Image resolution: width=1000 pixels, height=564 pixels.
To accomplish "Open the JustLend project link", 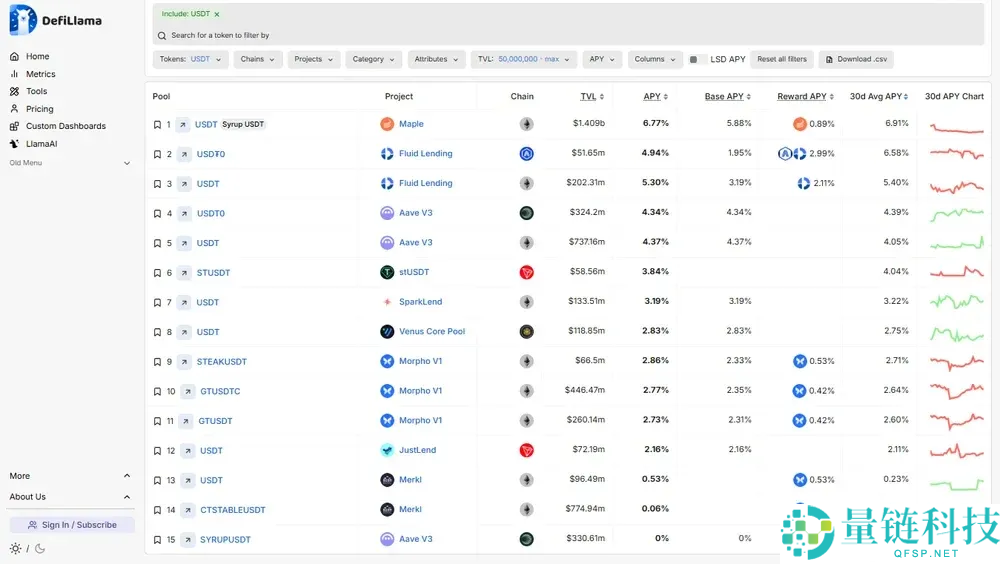I will (418, 450).
